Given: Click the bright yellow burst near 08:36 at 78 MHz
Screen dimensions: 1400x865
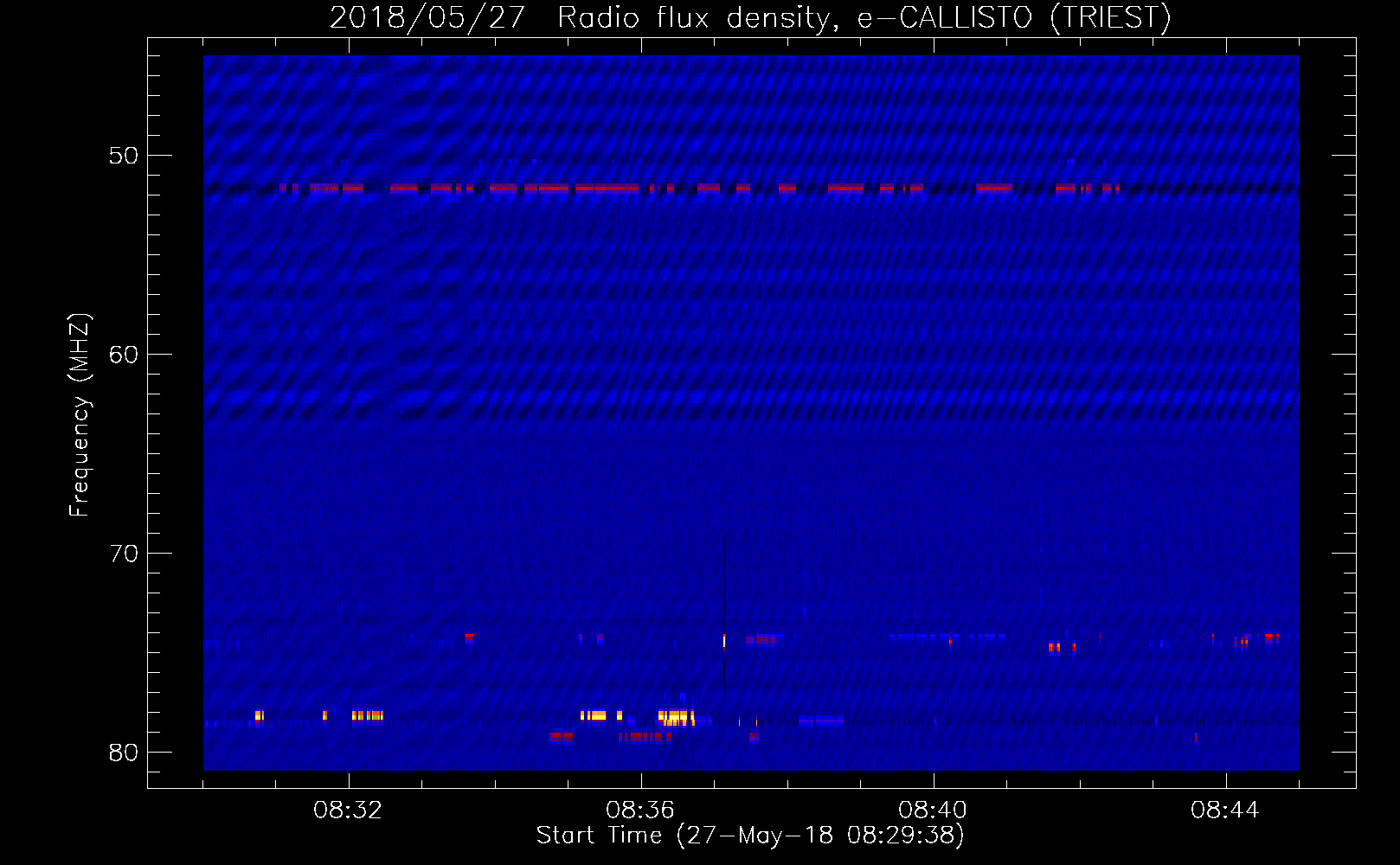Looking at the screenshot, I should click(677, 717).
